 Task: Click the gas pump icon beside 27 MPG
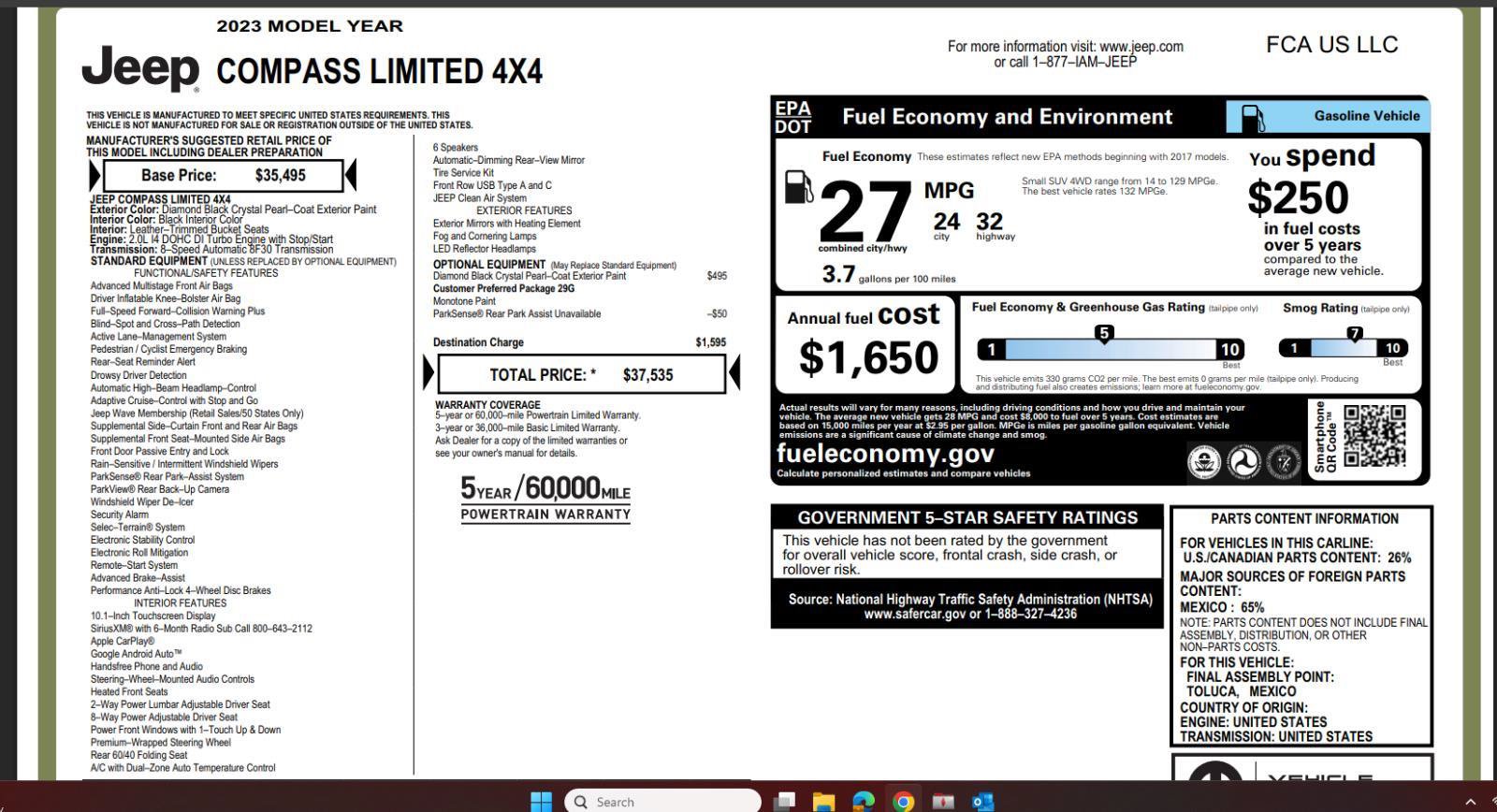tap(798, 187)
